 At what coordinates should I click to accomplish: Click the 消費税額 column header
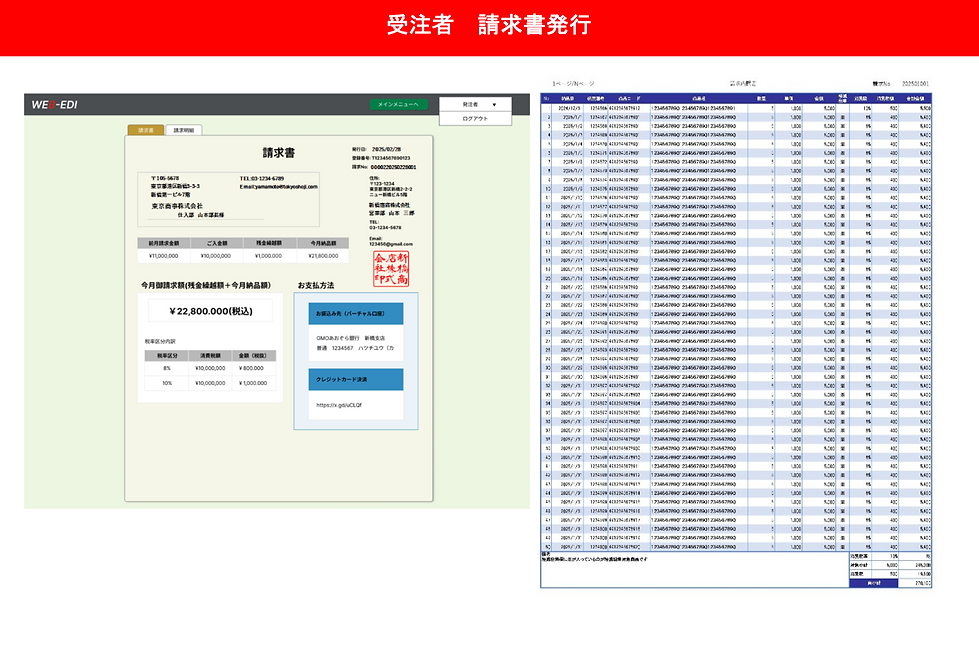[x=210, y=355]
